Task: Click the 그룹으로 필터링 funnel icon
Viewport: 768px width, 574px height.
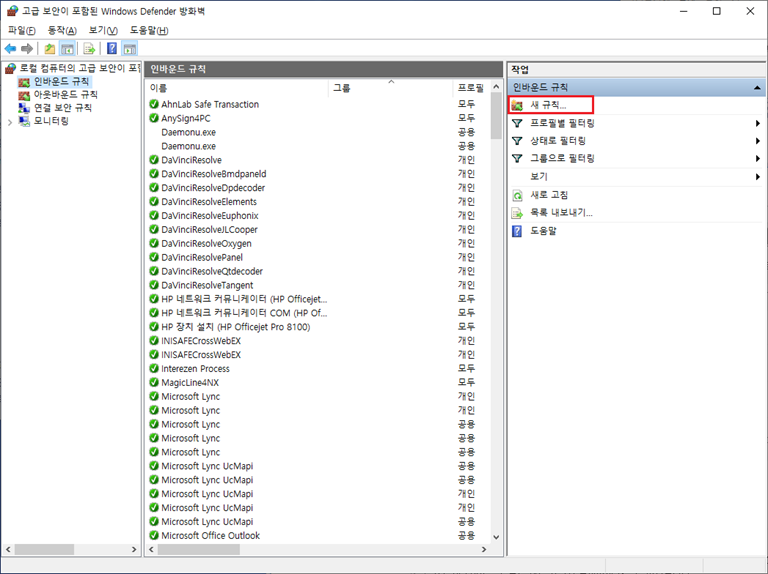Action: point(517,158)
